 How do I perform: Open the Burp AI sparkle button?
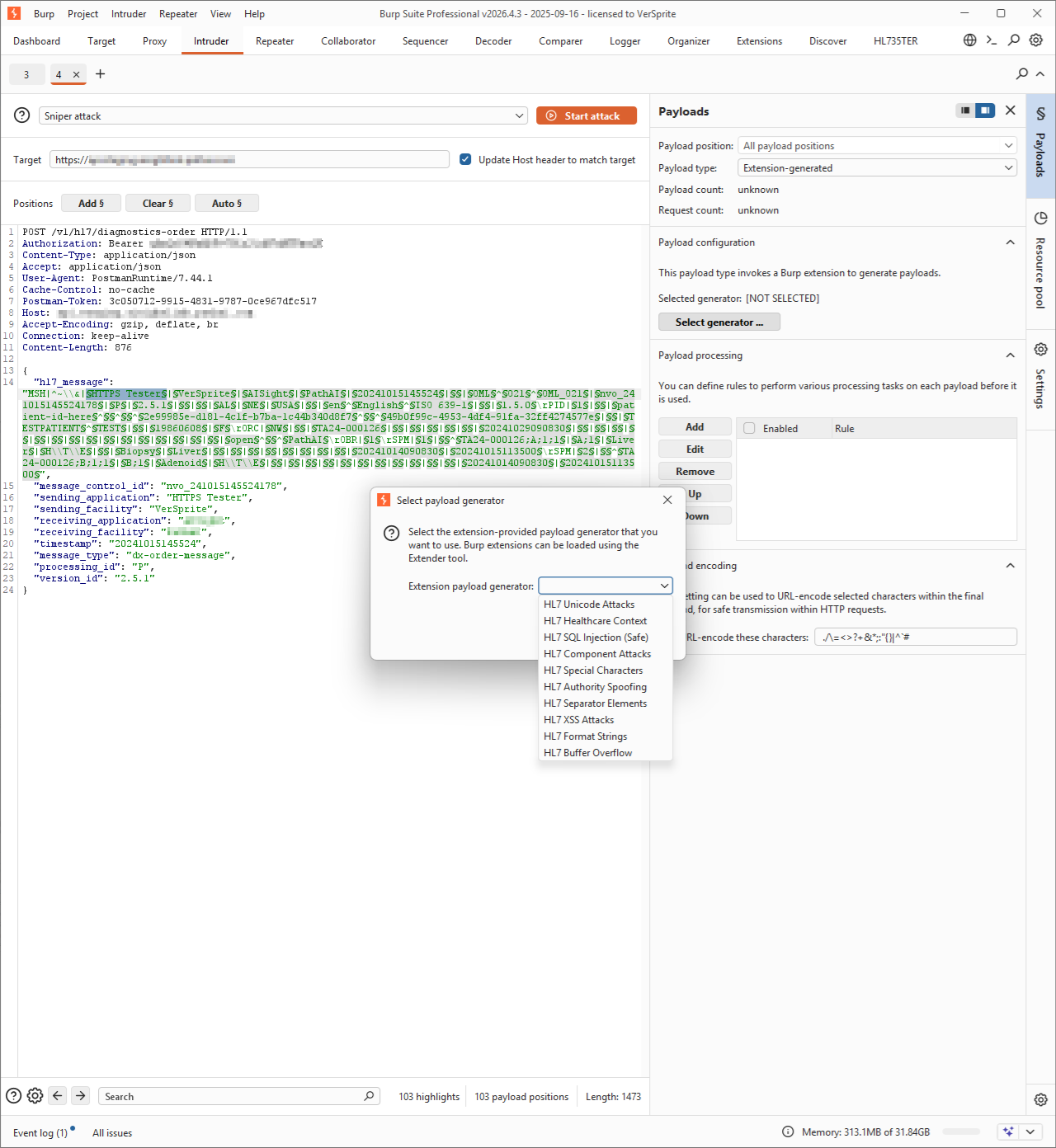pos(1008,1132)
